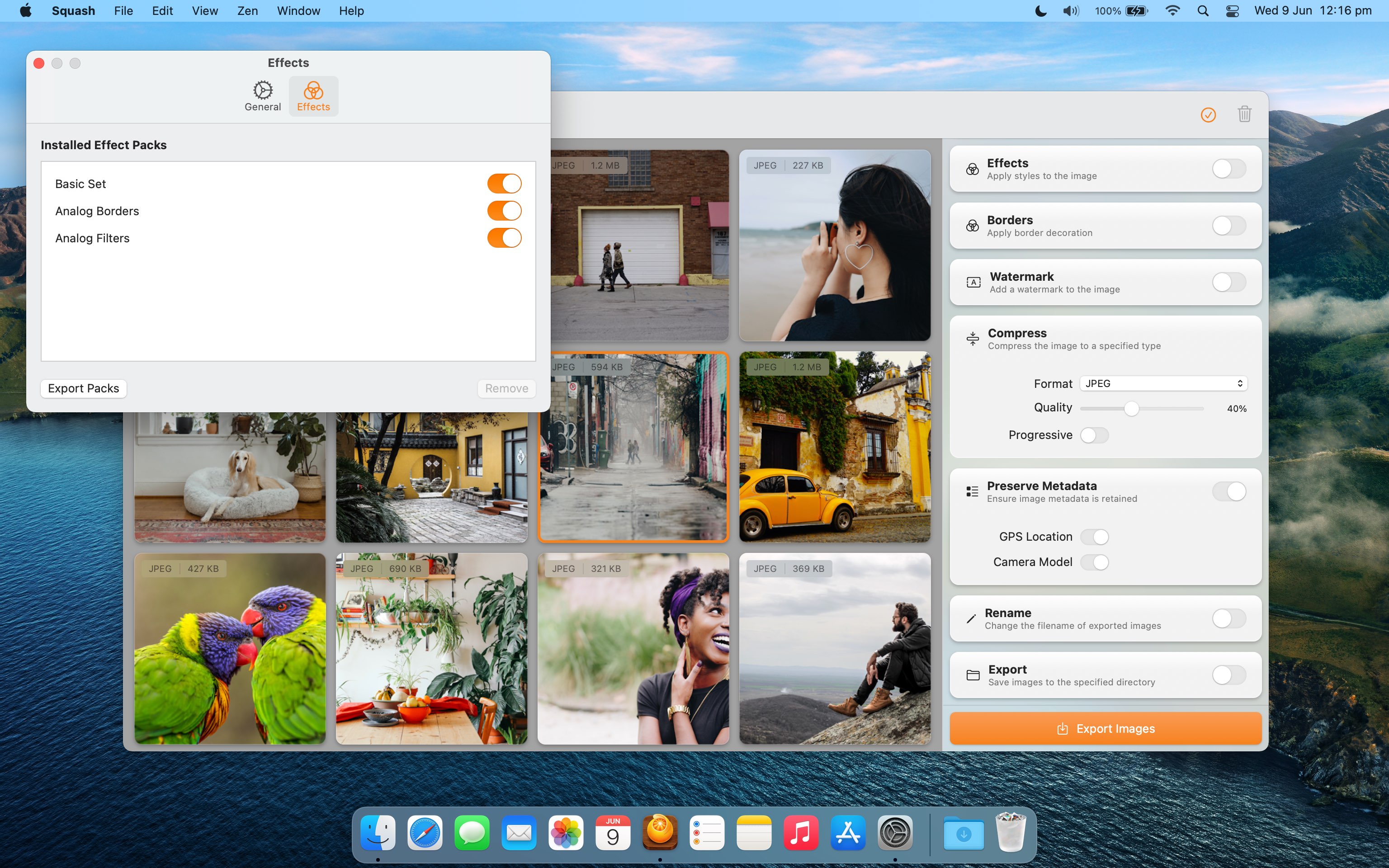This screenshot has width=1389, height=868.
Task: Click the orange select-all checkmark icon
Action: coord(1208,115)
